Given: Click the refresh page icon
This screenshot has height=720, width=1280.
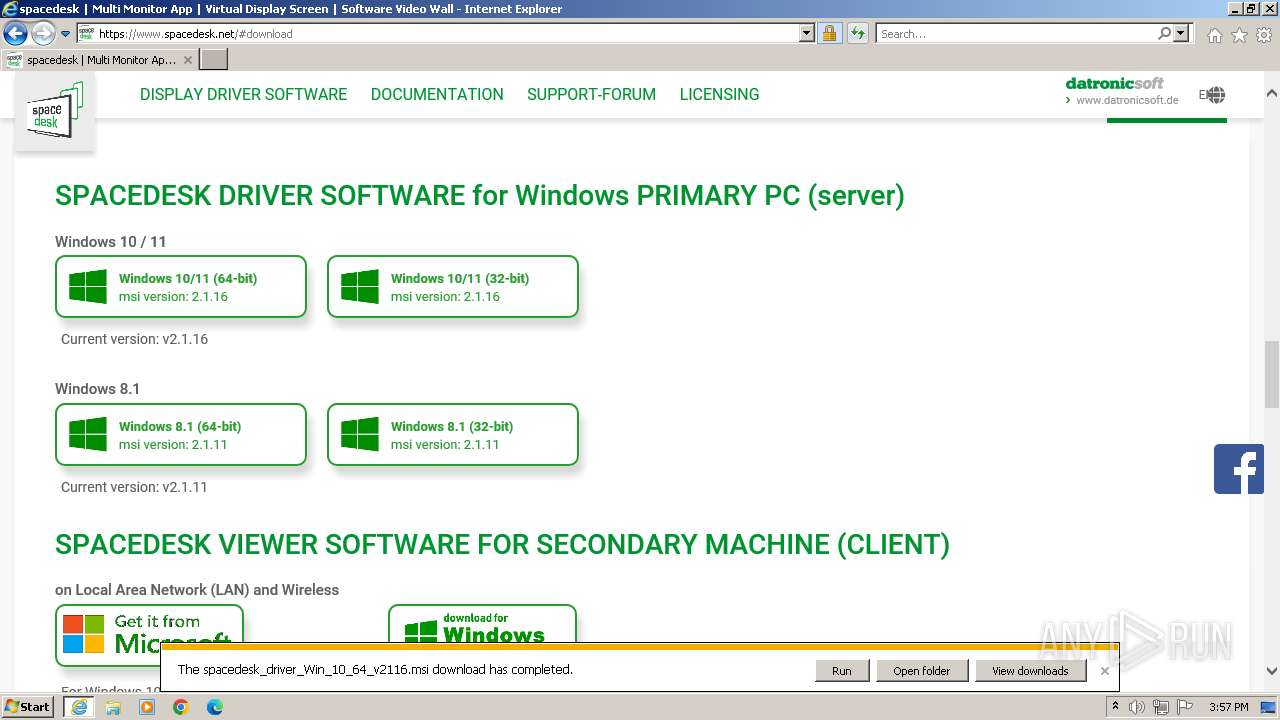Looking at the screenshot, I should coord(857,34).
